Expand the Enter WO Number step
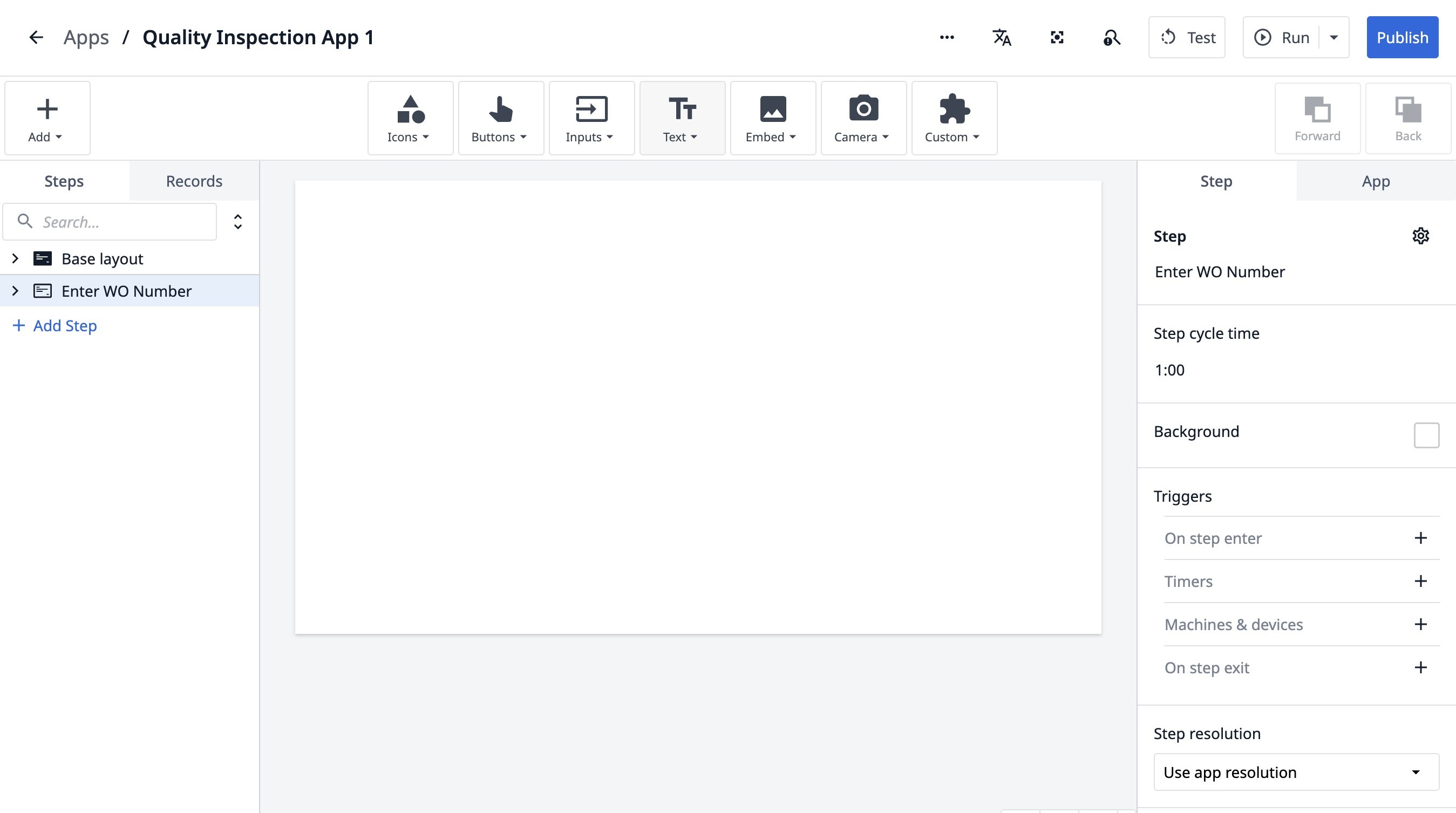 15,291
